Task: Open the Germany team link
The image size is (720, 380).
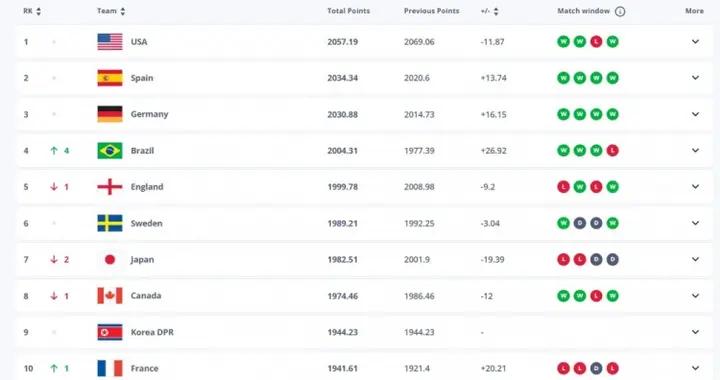Action: (x=149, y=114)
